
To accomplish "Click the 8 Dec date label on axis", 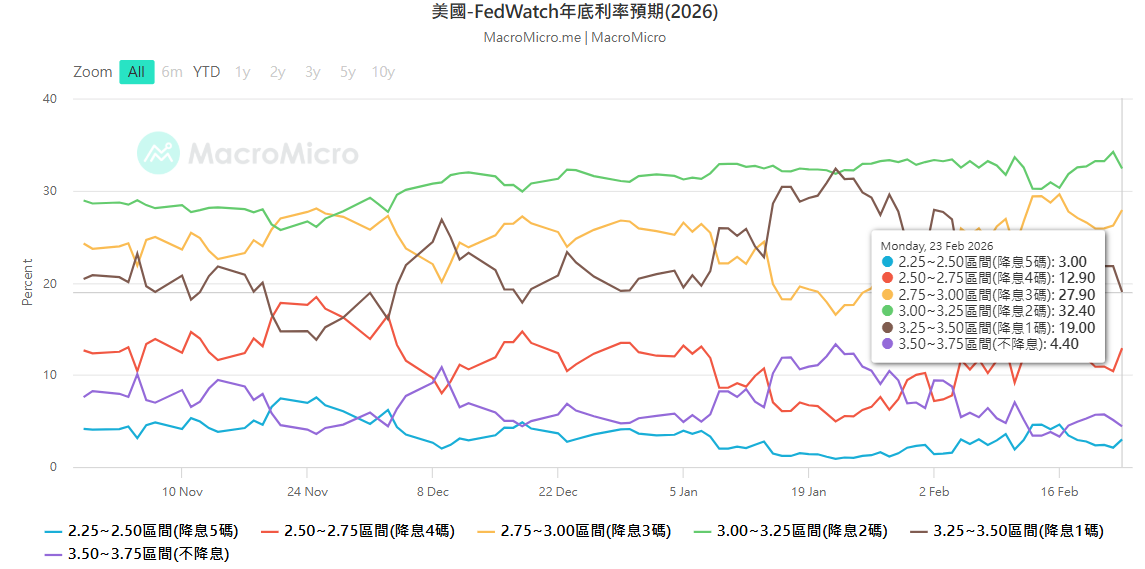I will pos(433,491).
